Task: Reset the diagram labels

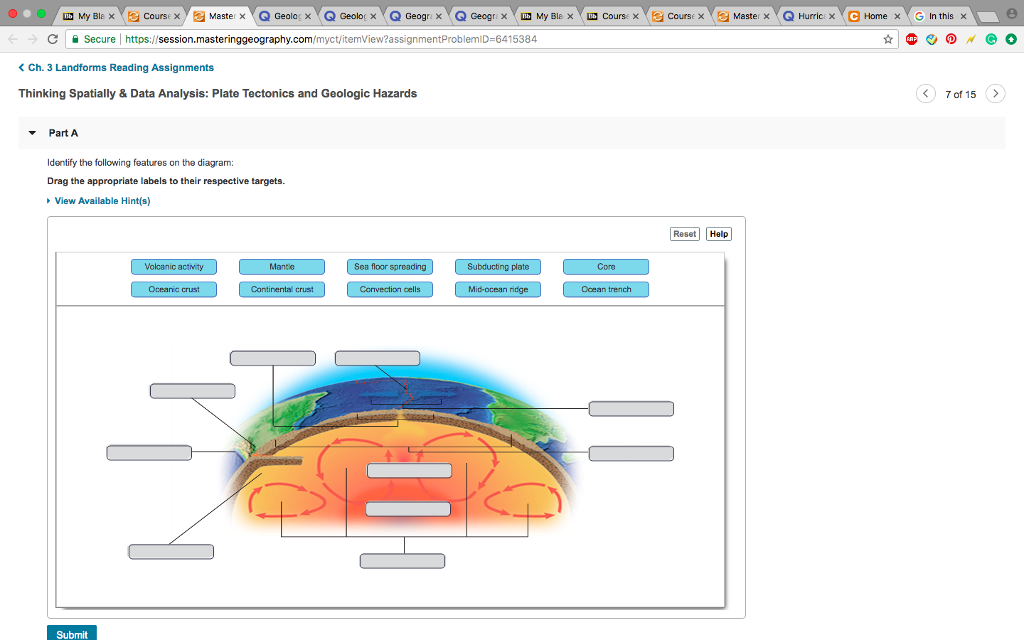Action: point(684,233)
